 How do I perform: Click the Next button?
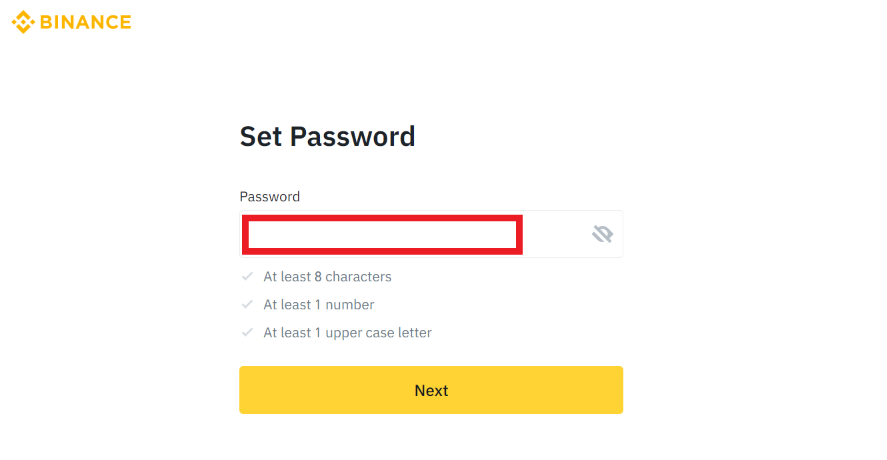click(431, 390)
